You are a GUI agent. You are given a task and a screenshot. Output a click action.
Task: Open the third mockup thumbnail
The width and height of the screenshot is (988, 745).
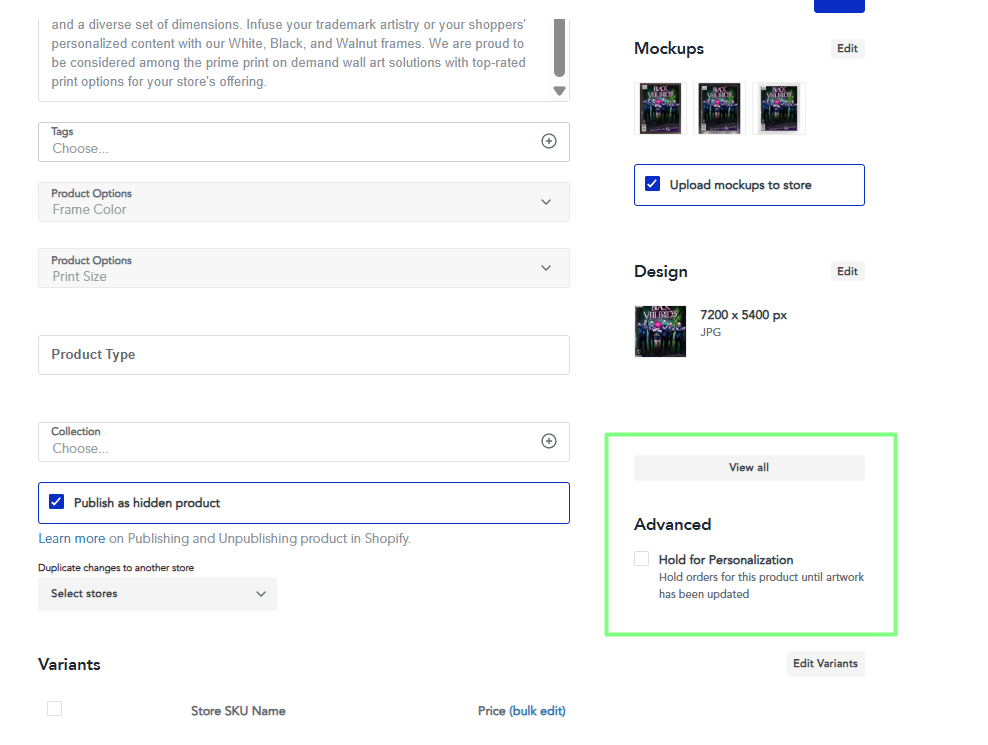[x=779, y=108]
